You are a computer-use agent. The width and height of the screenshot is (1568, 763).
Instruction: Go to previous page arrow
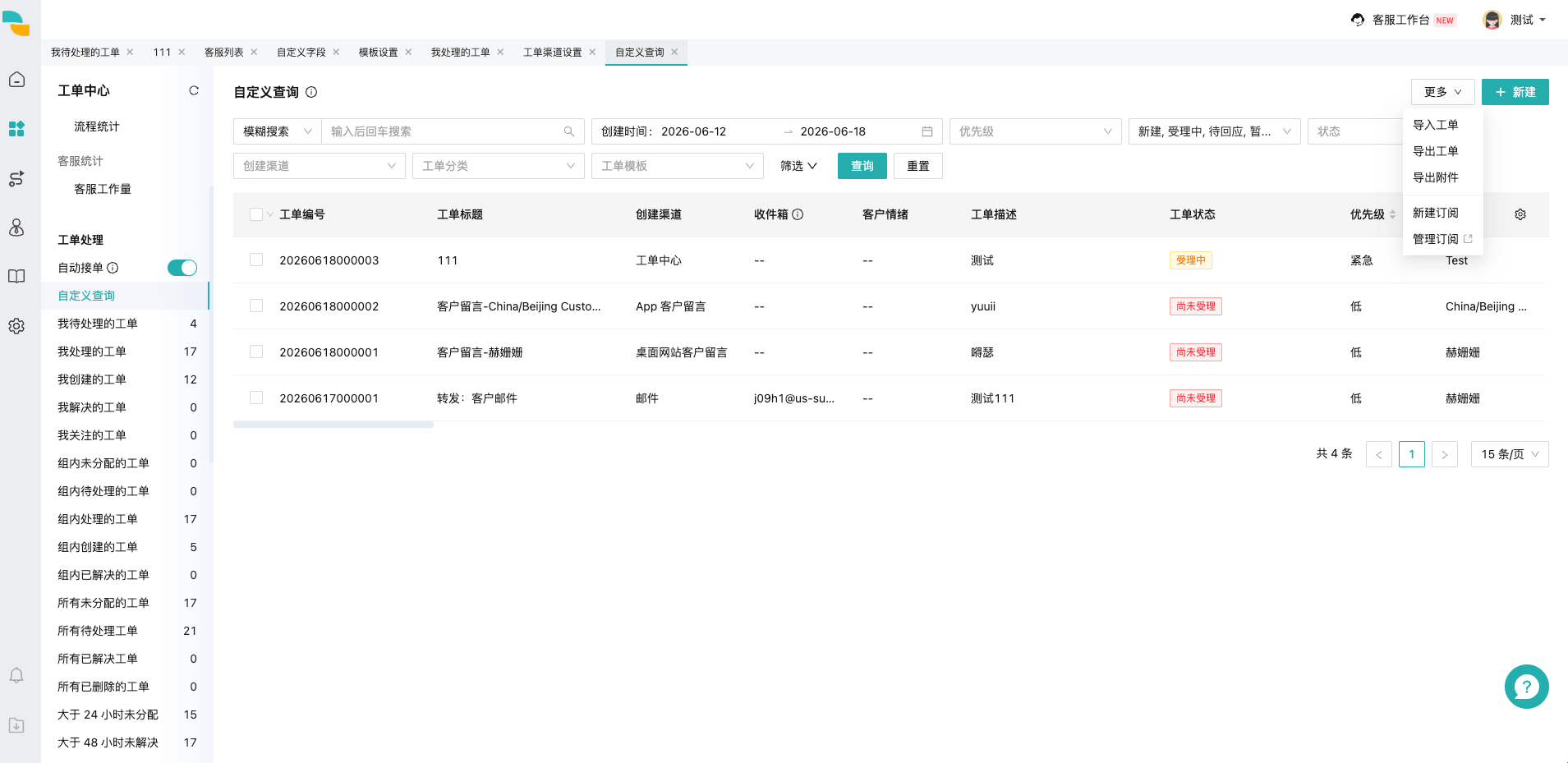click(1379, 454)
